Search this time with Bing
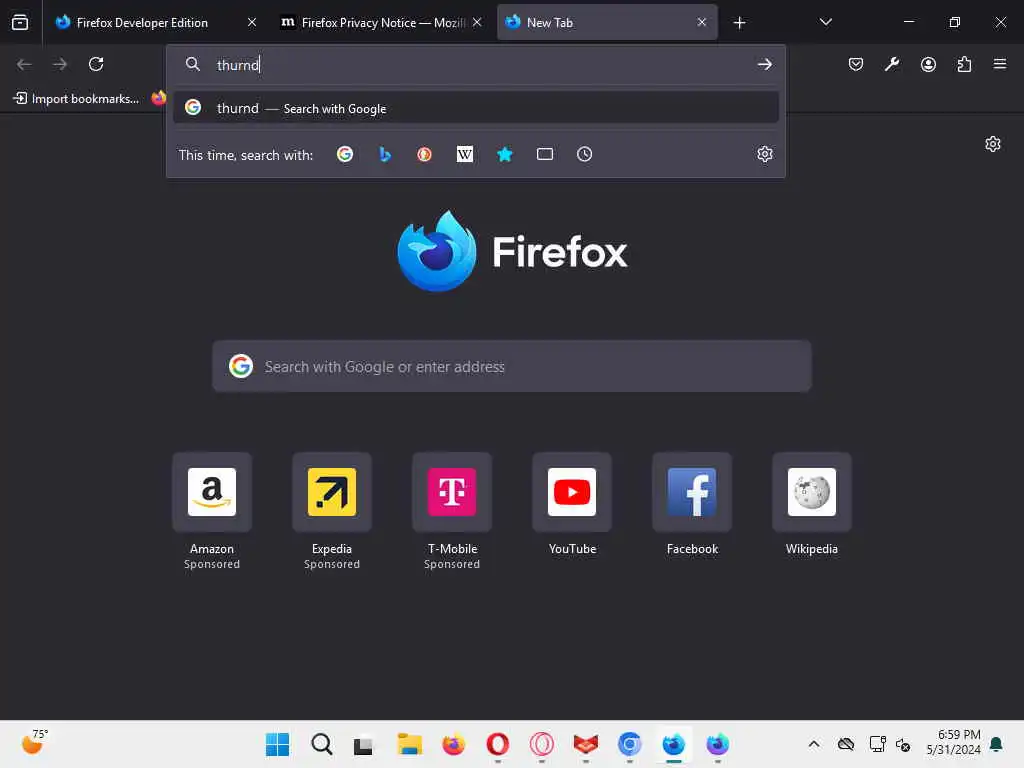The height and width of the screenshot is (768, 1024). coord(385,154)
